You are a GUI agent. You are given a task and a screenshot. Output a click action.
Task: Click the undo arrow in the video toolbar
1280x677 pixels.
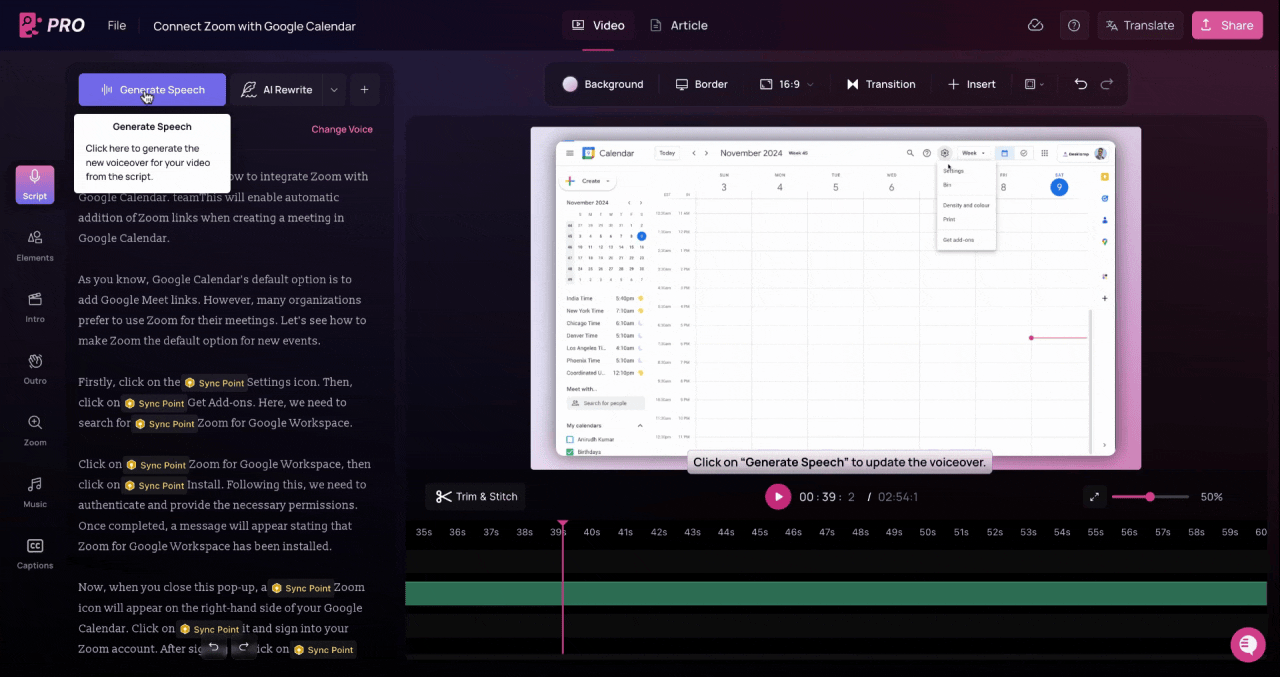point(1080,84)
